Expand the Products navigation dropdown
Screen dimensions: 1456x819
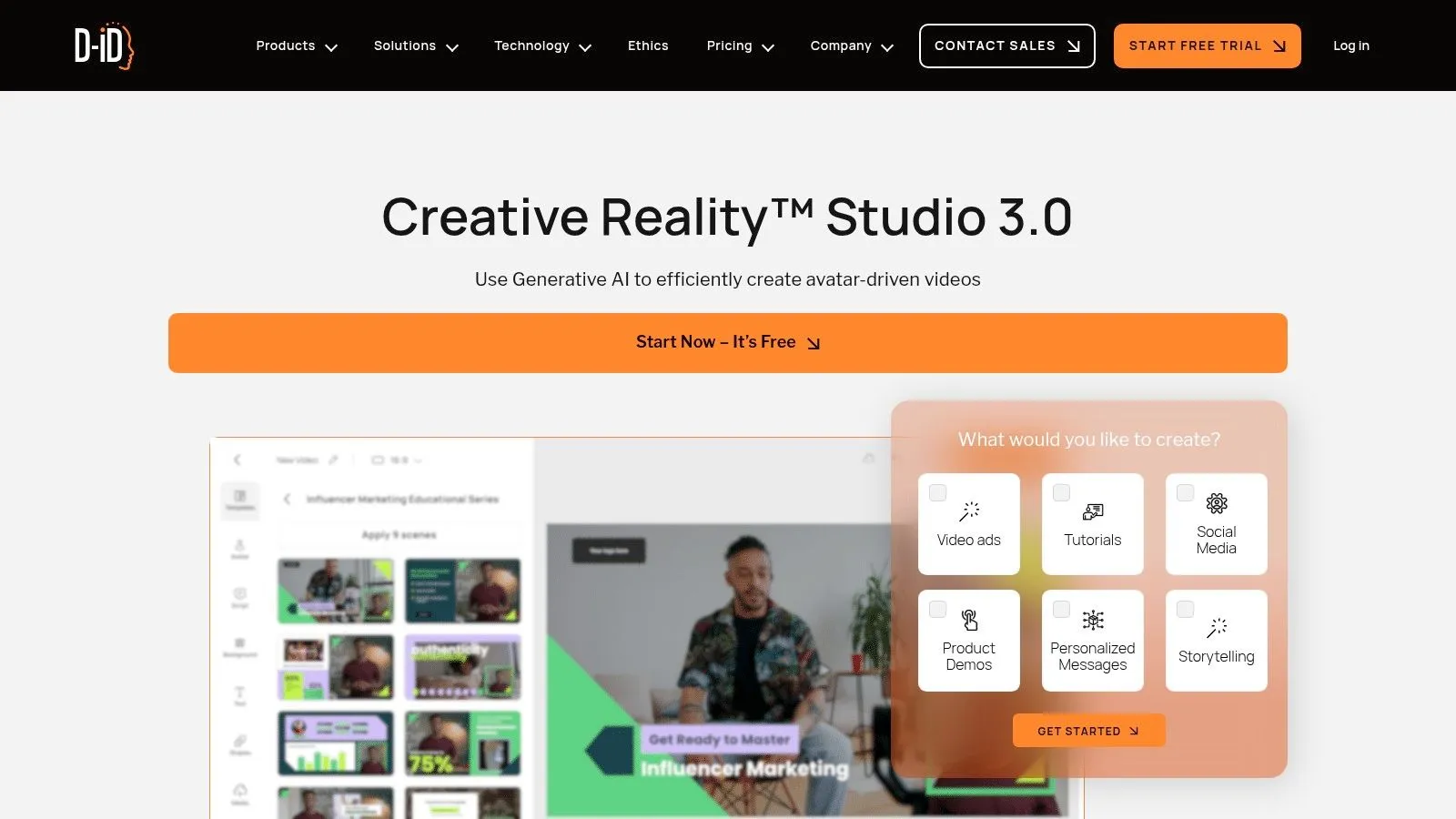(296, 45)
